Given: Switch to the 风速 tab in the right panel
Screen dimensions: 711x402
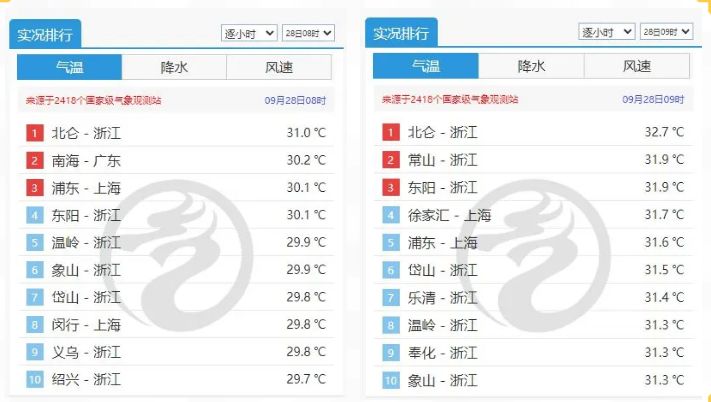Looking at the screenshot, I should point(637,66).
